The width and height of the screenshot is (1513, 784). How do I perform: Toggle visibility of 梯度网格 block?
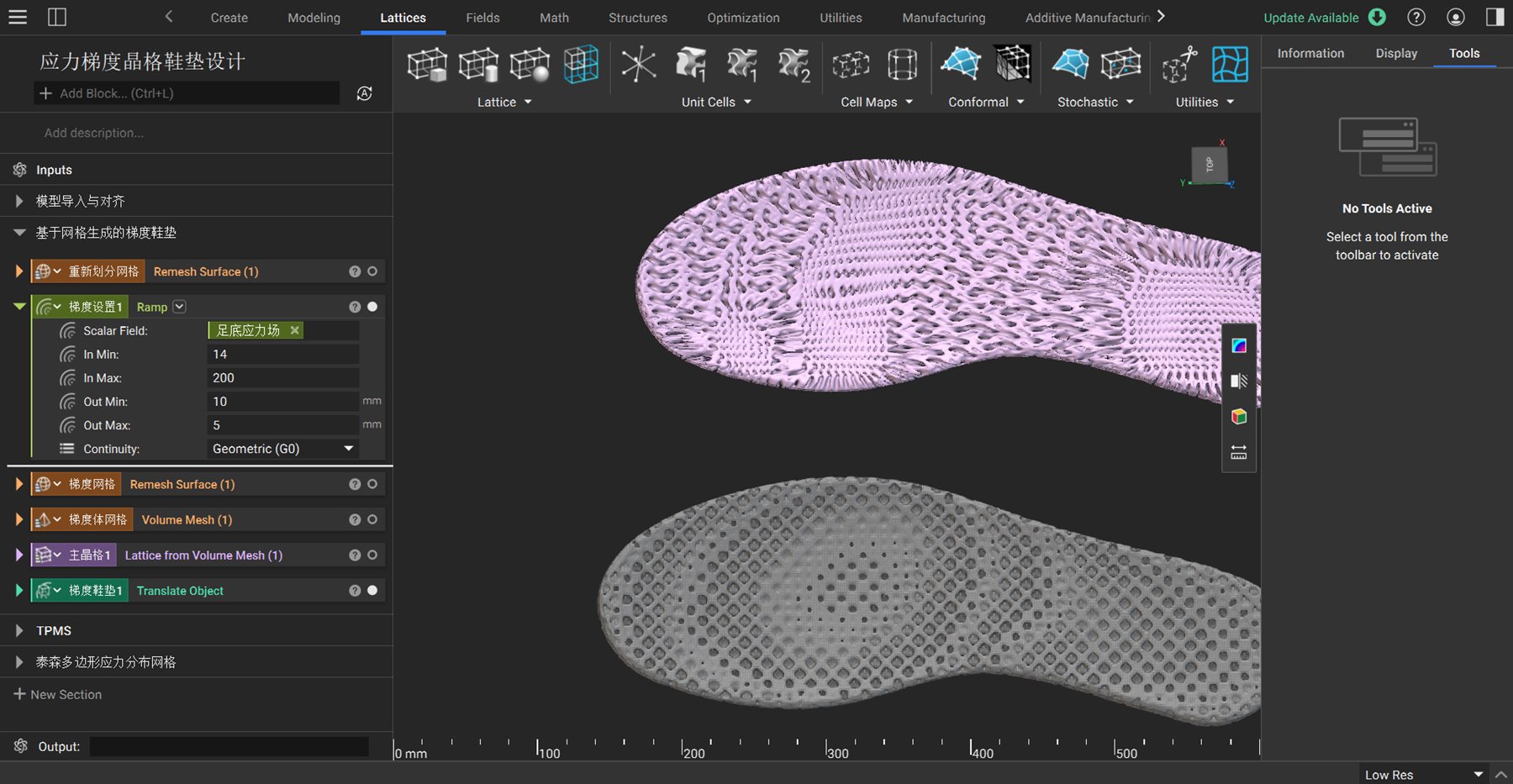coord(372,484)
